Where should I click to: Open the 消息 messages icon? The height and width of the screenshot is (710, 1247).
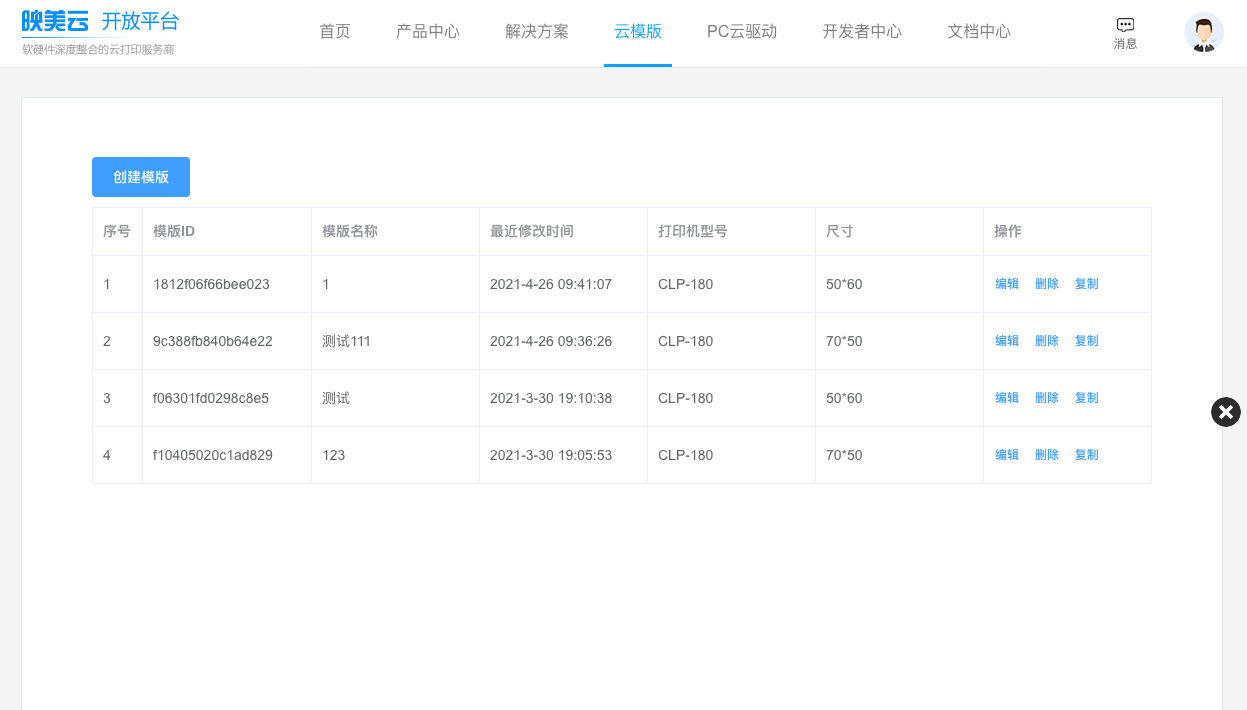[x=1125, y=33]
